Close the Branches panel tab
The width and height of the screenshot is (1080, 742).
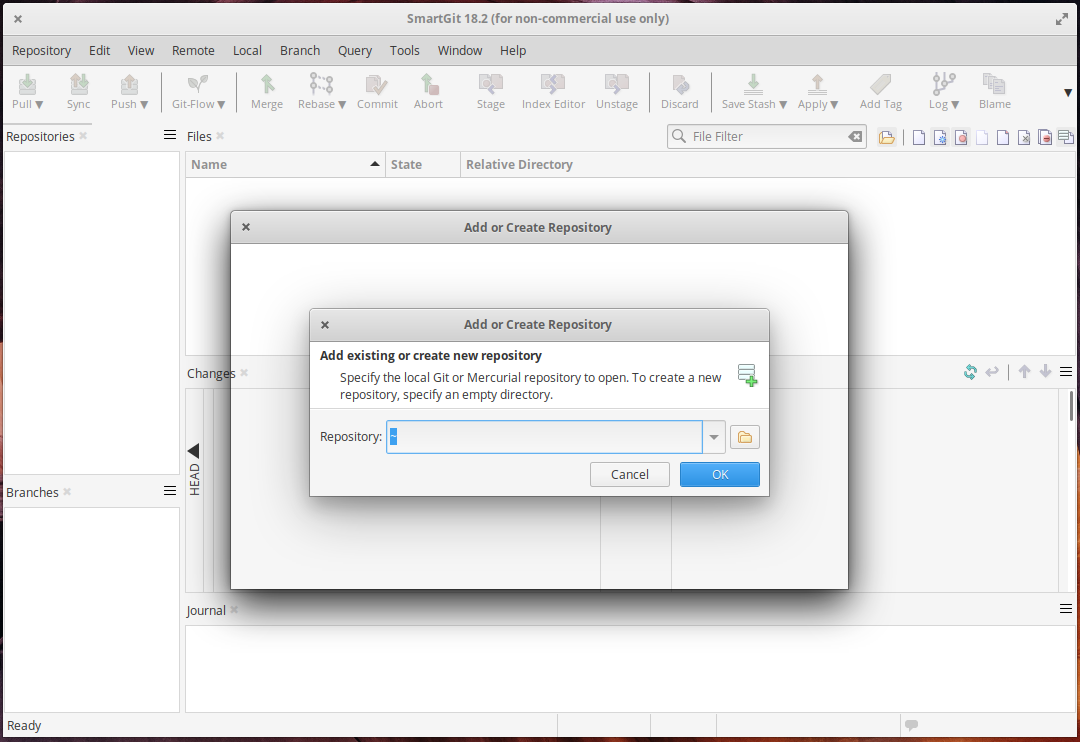tap(67, 491)
